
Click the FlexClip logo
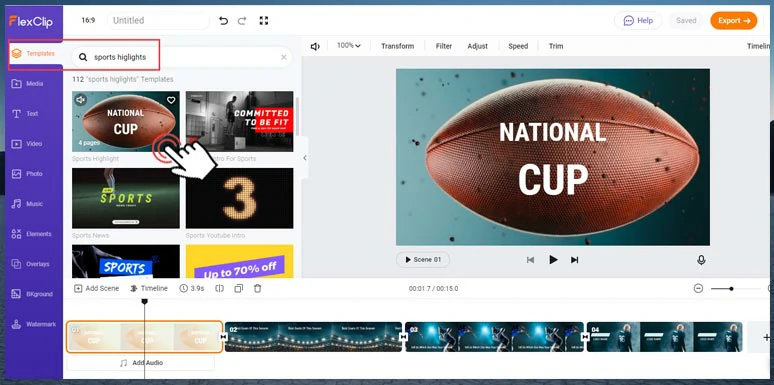point(31,21)
